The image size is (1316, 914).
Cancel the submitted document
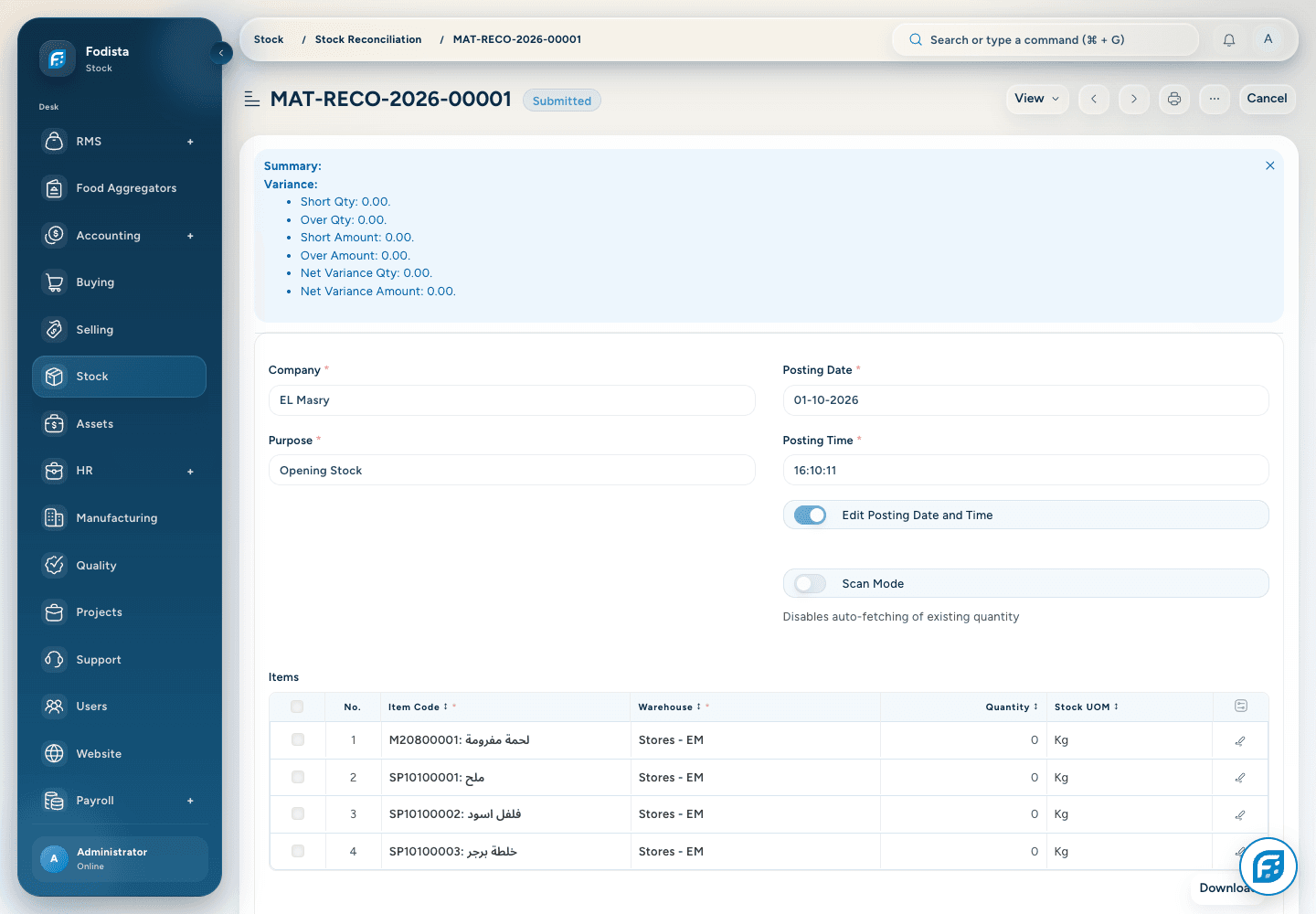pos(1267,99)
